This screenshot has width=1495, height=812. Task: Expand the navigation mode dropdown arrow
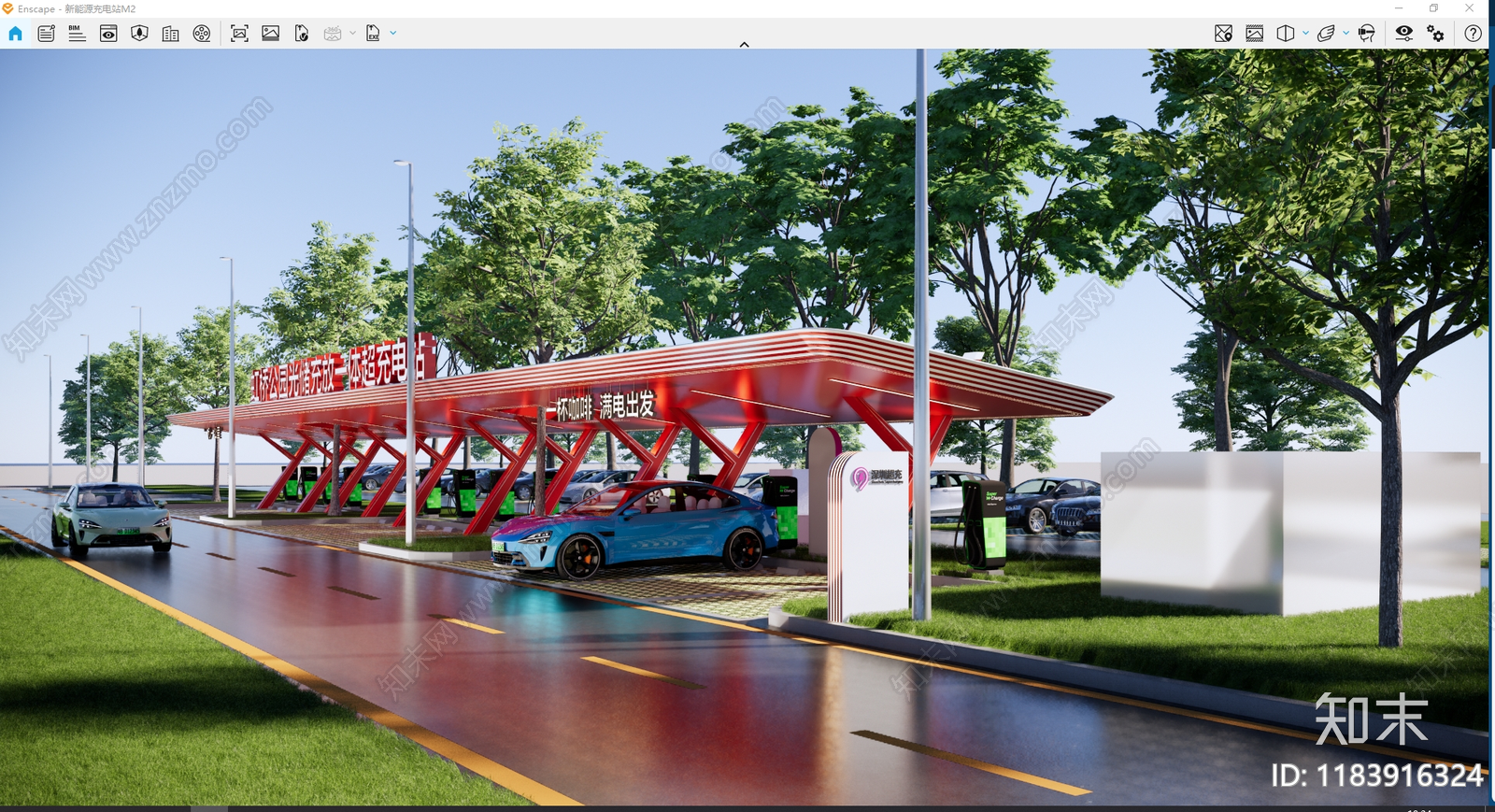(1345, 33)
